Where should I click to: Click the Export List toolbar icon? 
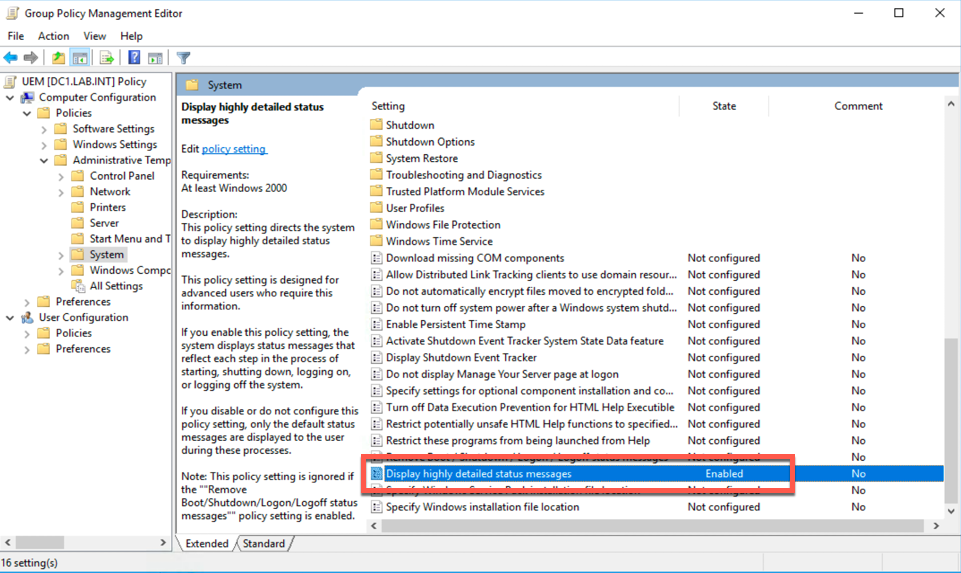click(x=107, y=58)
